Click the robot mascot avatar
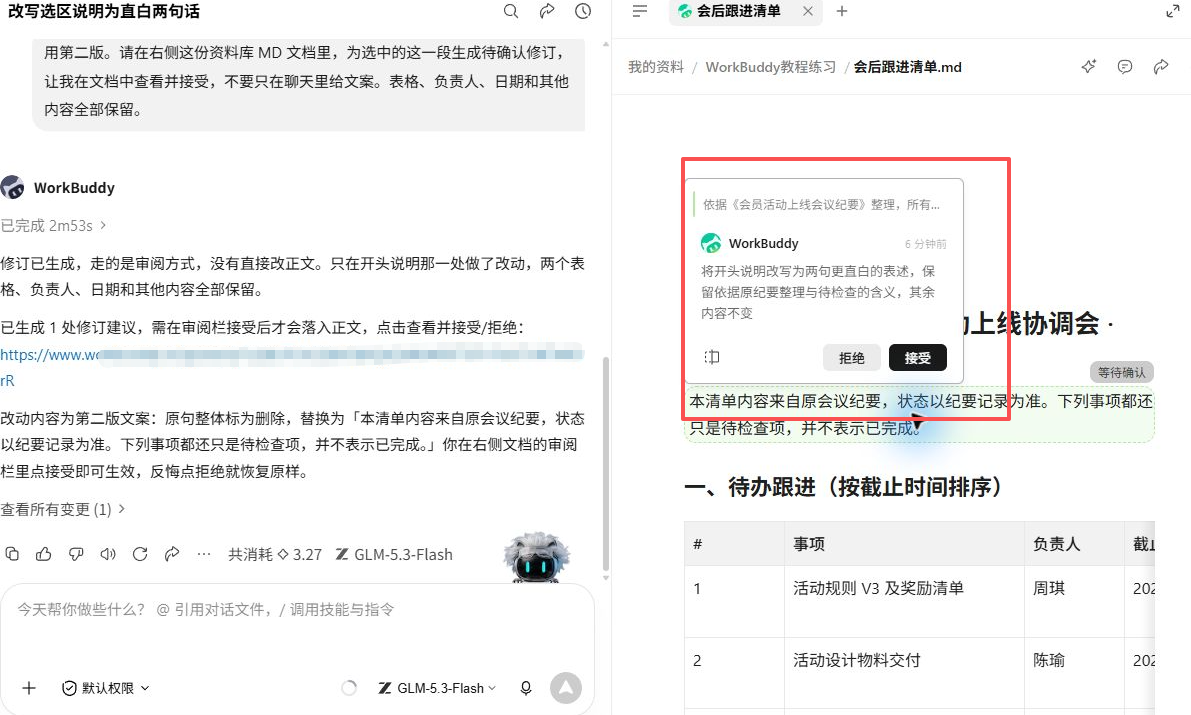Screen dimensions: 1191x715 pyautogui.click(x=536, y=558)
